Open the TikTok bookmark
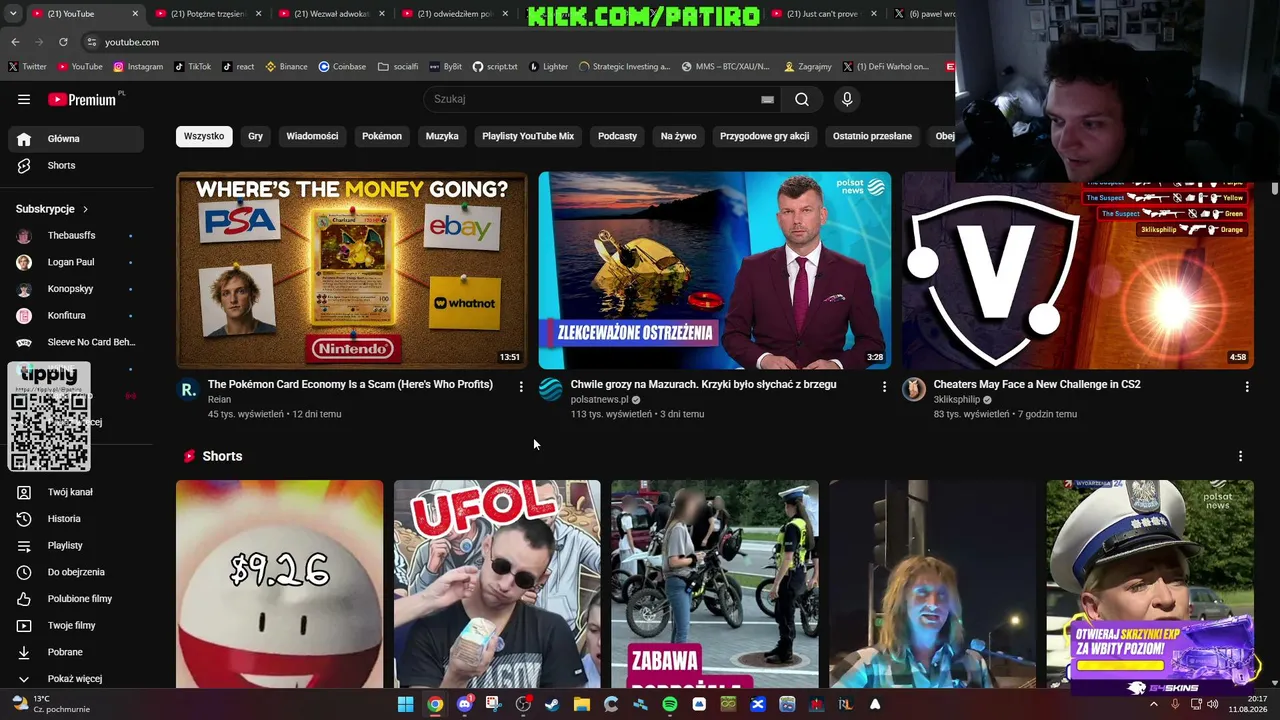Viewport: 1280px width, 720px height. point(192,67)
